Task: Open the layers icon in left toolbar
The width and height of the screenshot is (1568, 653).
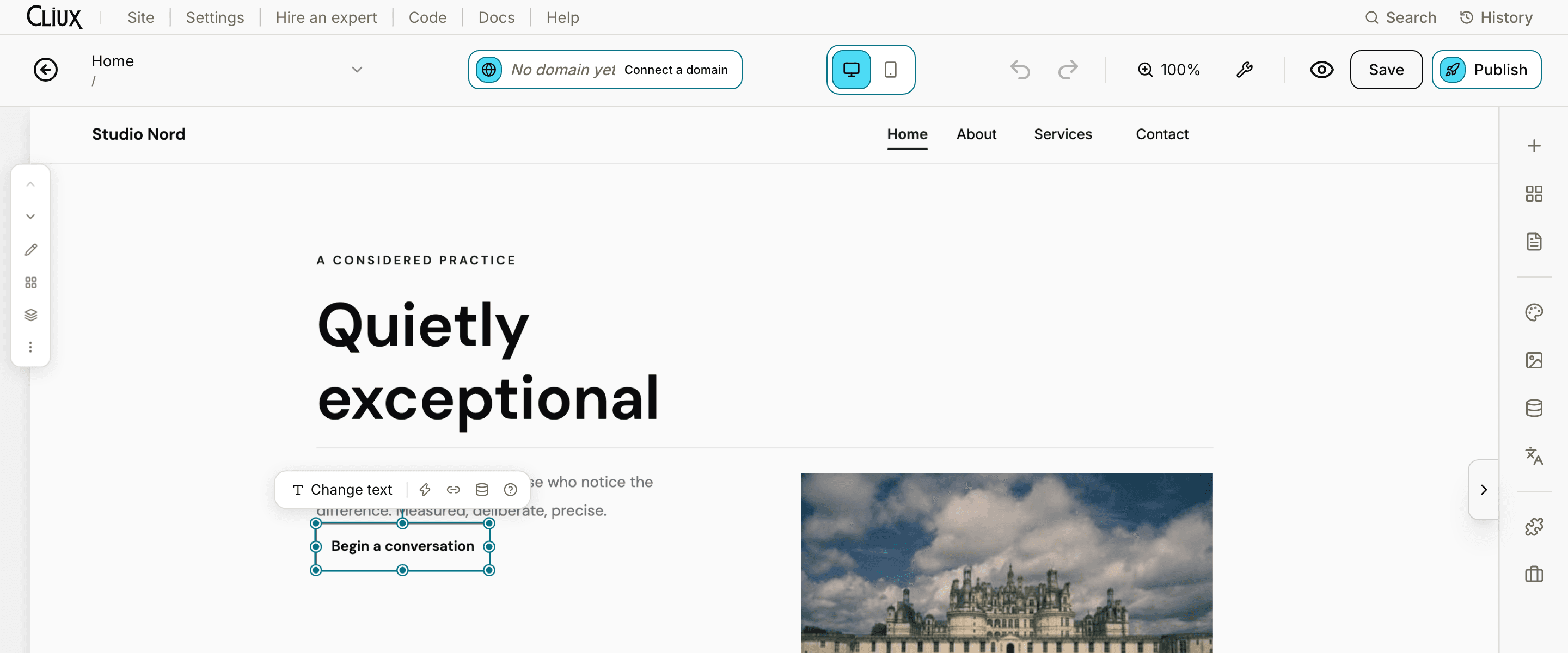Action: click(30, 315)
